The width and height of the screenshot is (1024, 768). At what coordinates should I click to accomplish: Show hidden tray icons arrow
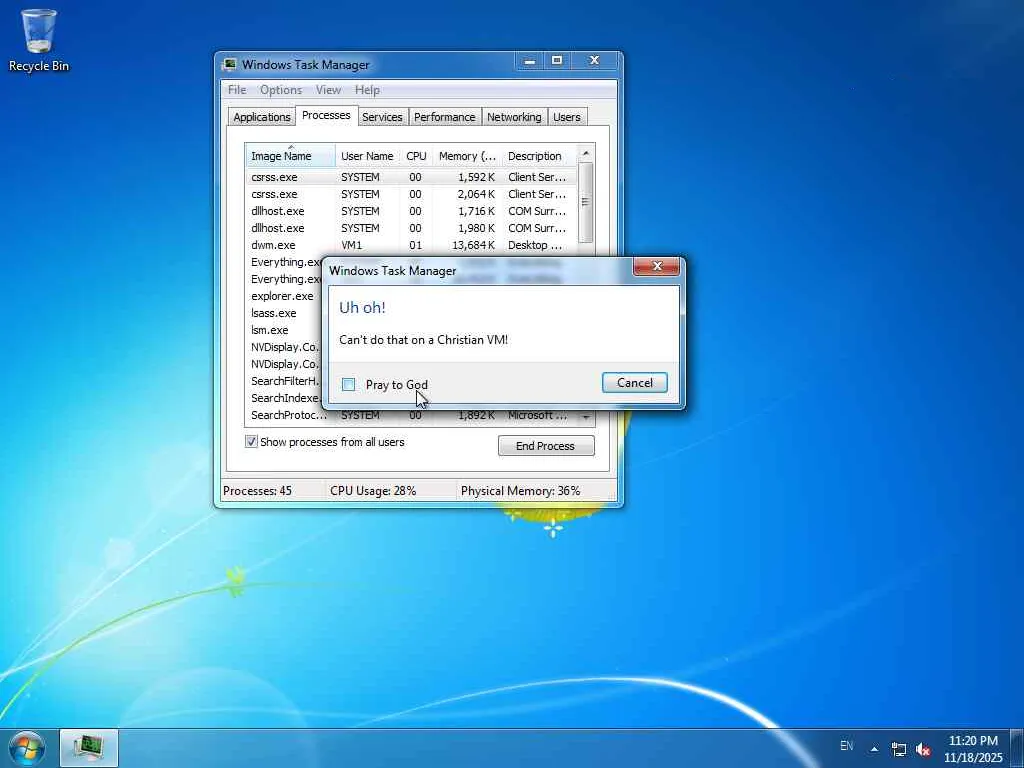click(x=874, y=749)
